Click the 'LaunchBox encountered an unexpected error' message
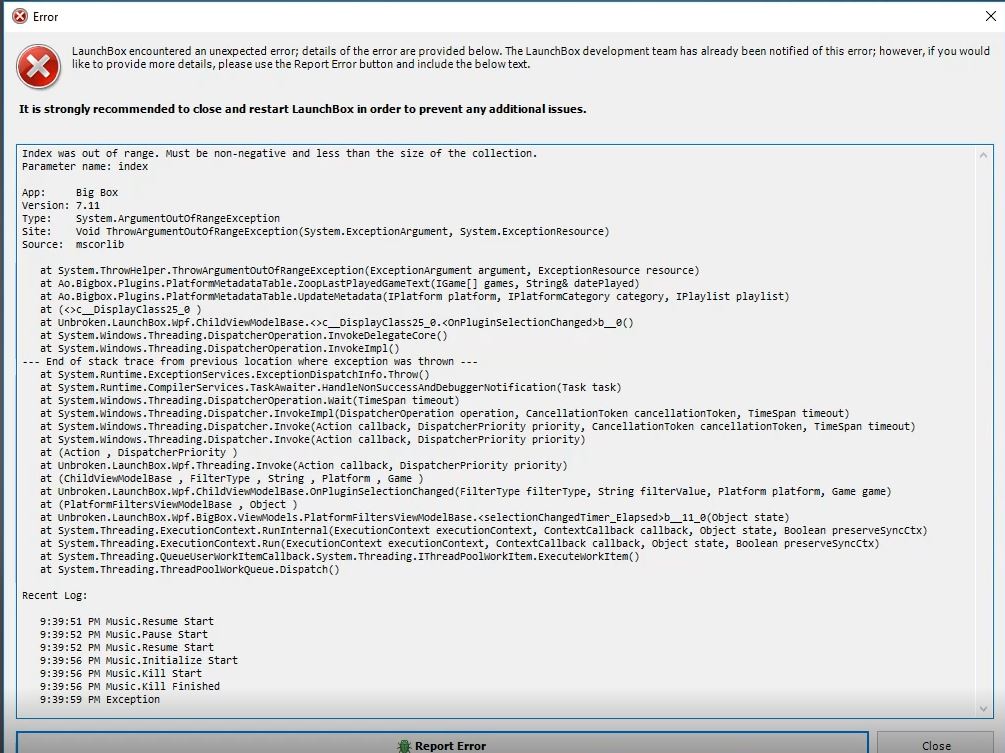This screenshot has width=1005, height=753. (x=531, y=57)
